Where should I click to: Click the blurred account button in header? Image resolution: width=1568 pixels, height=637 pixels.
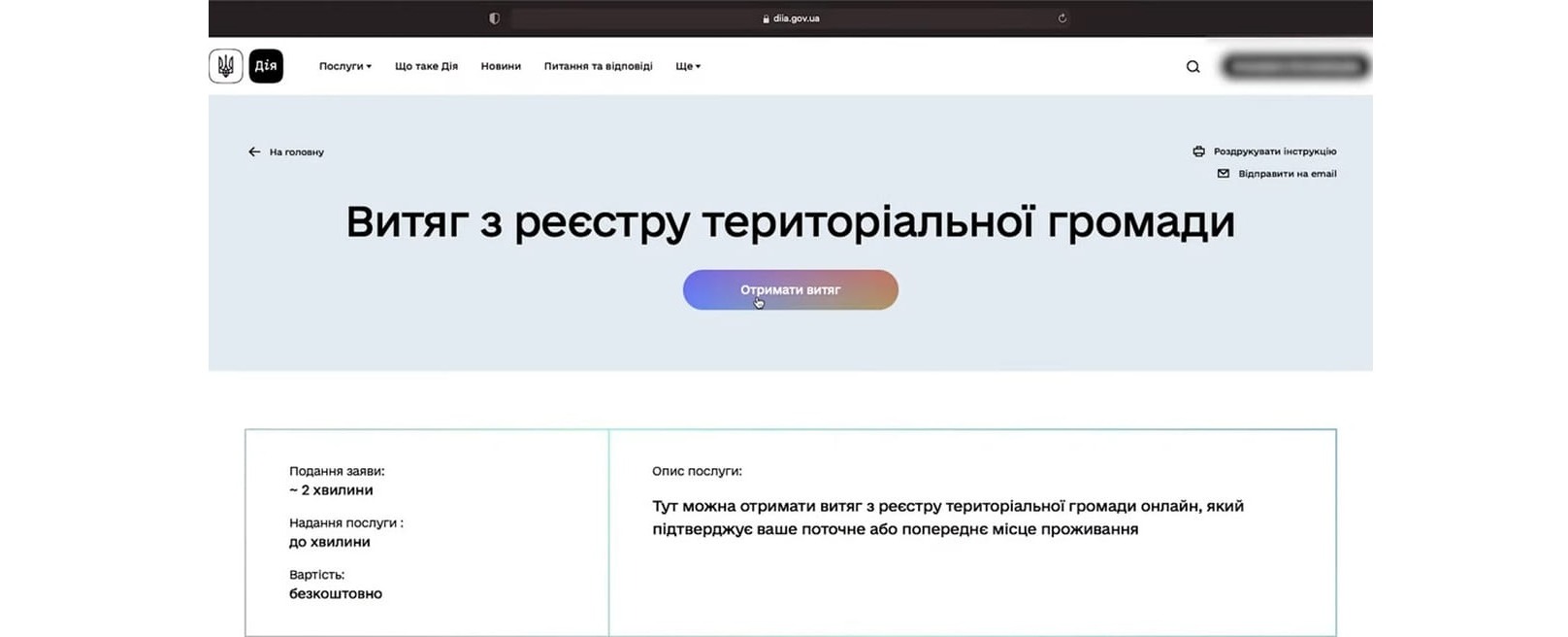[x=1294, y=67]
